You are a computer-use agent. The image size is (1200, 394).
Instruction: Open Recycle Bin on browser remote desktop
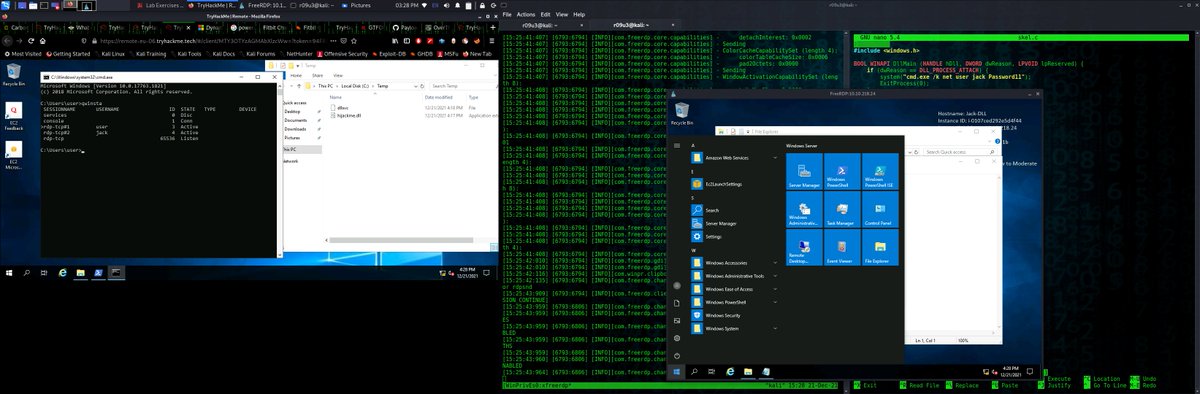point(14,75)
